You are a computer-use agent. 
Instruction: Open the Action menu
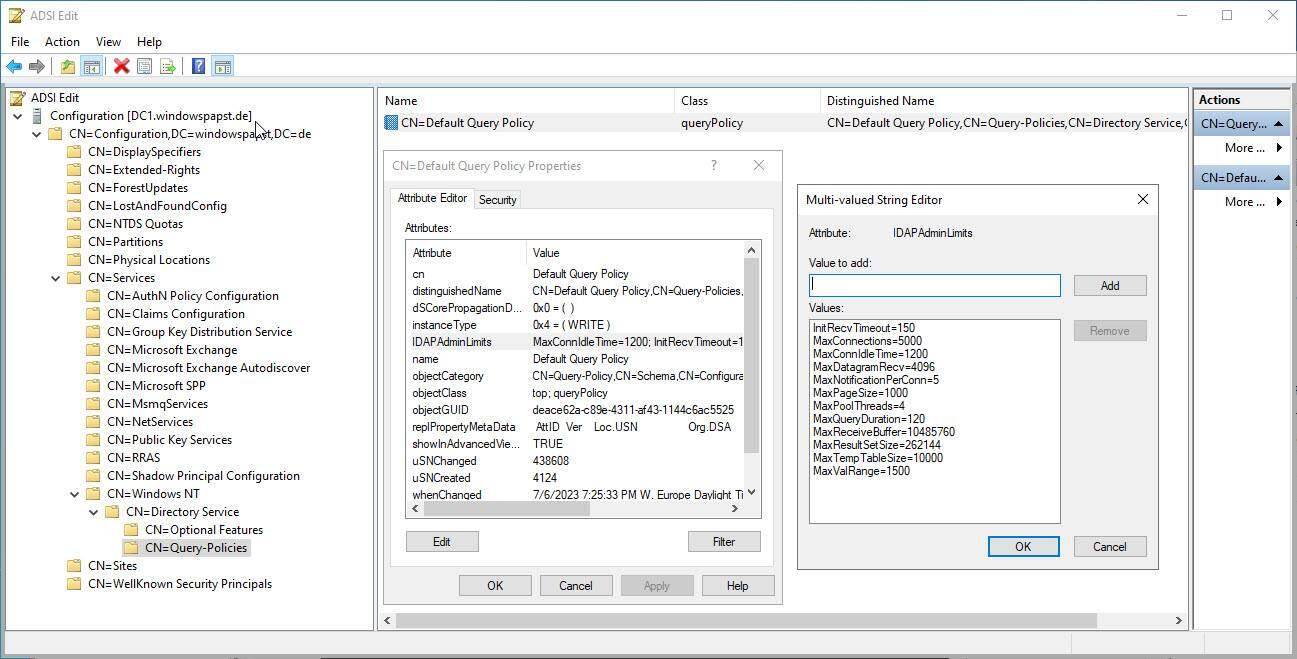[x=61, y=42]
